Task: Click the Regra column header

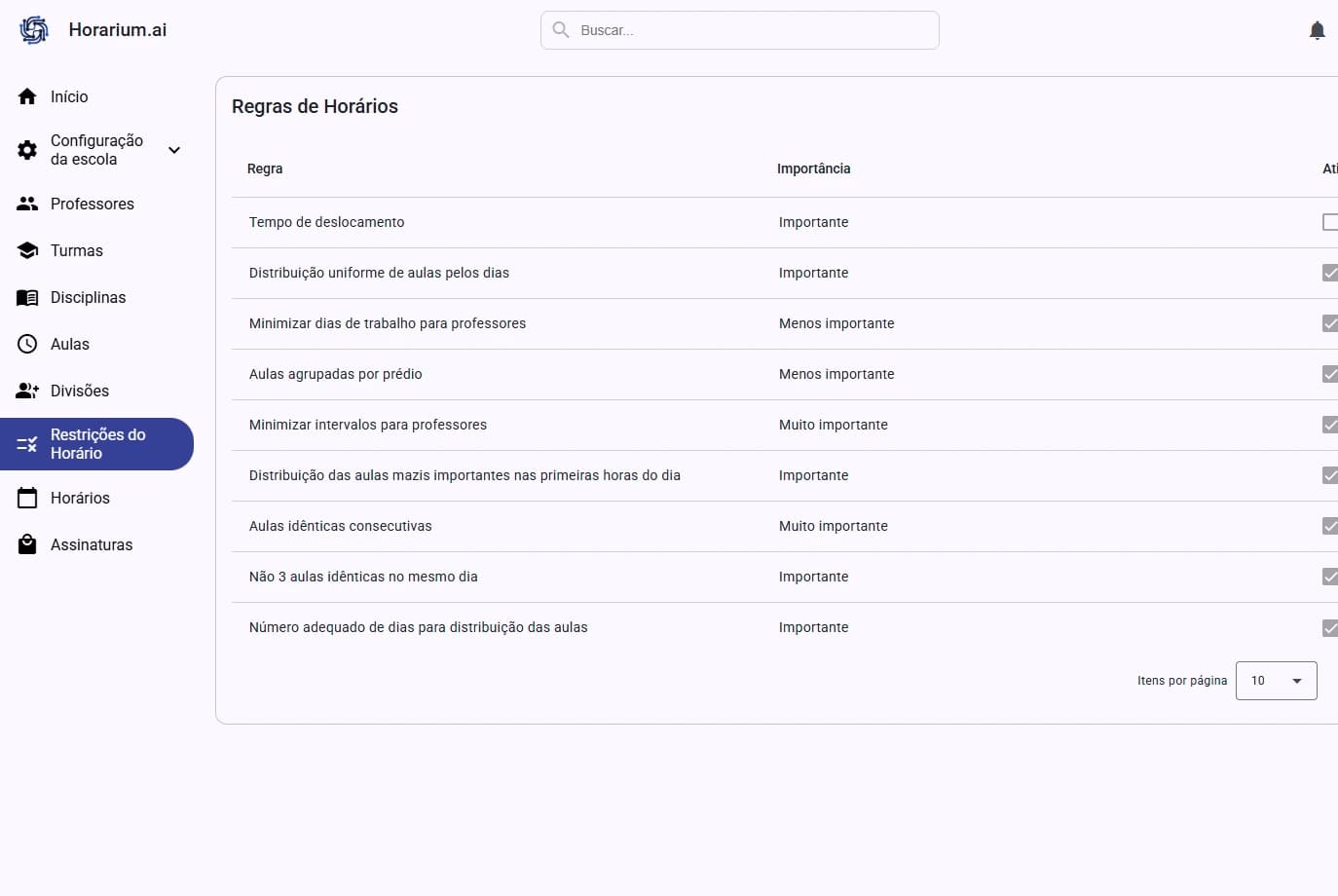Action: point(265,168)
